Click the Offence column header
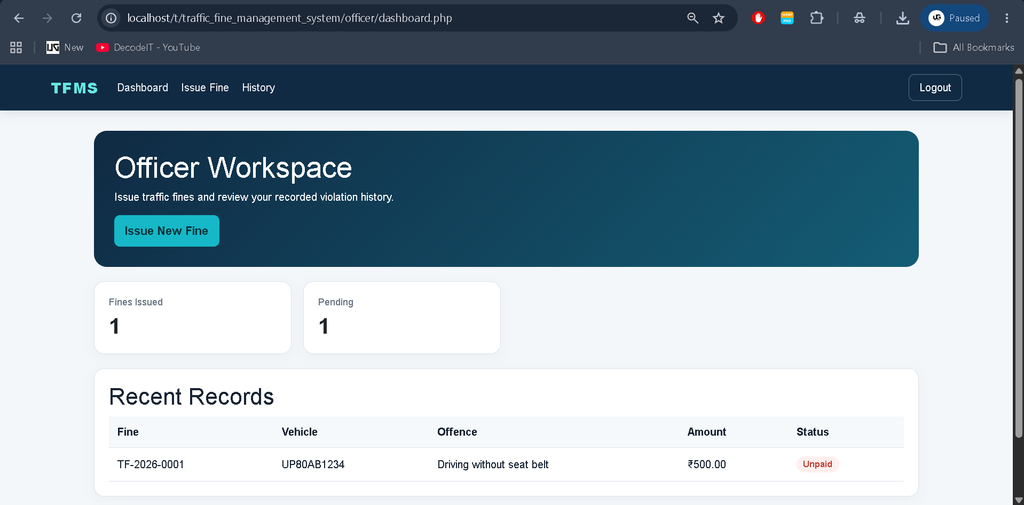This screenshot has height=505, width=1024. coord(457,432)
